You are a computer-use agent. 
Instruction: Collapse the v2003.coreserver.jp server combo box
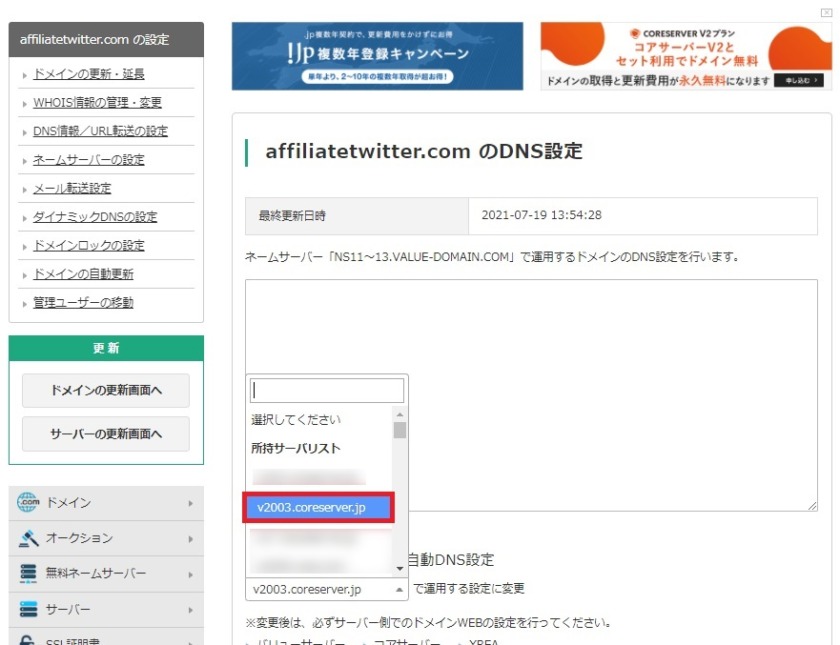pos(327,589)
